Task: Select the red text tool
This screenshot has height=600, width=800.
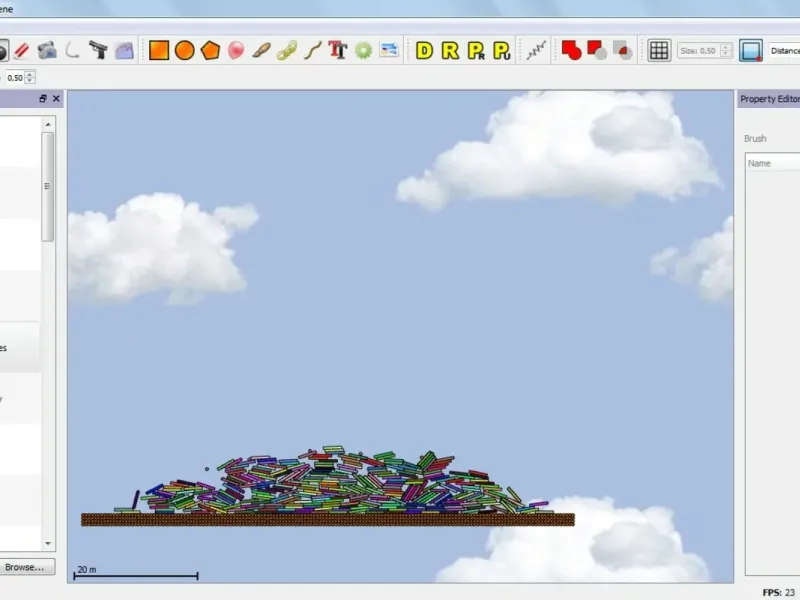Action: (x=338, y=50)
